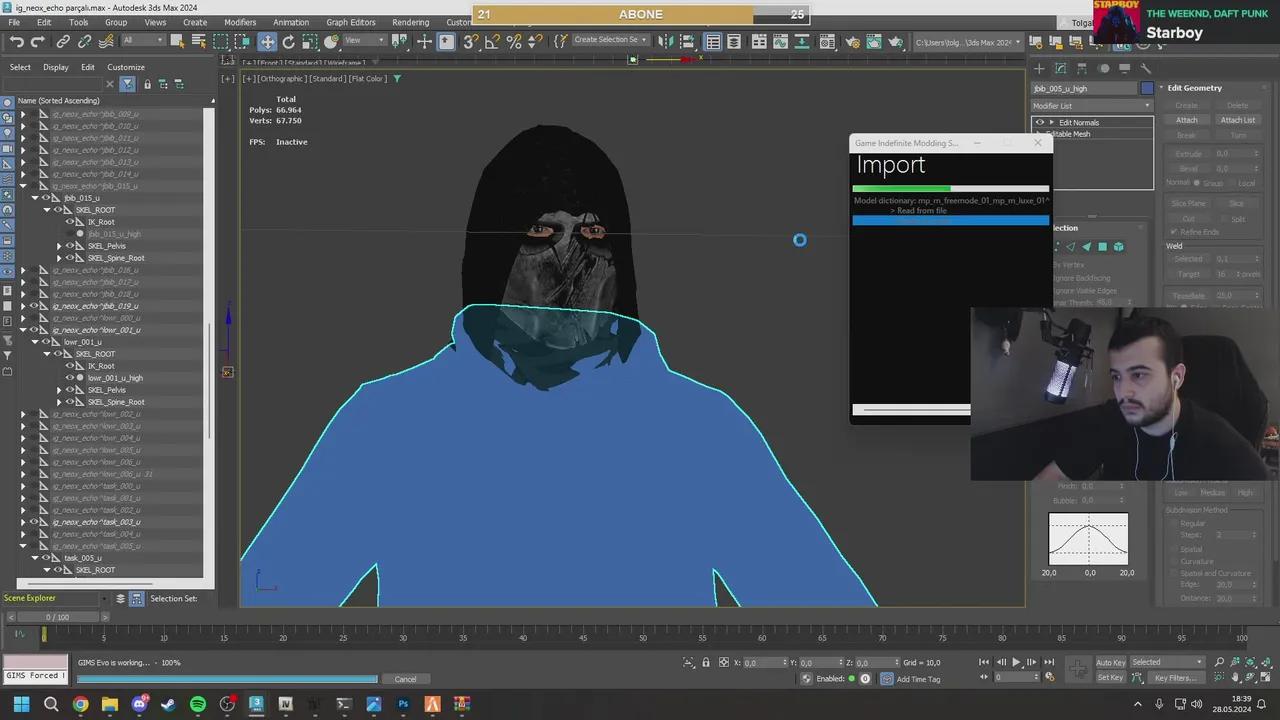
Task: Collapse the jbib_015_u tree node
Action: [x=35, y=198]
